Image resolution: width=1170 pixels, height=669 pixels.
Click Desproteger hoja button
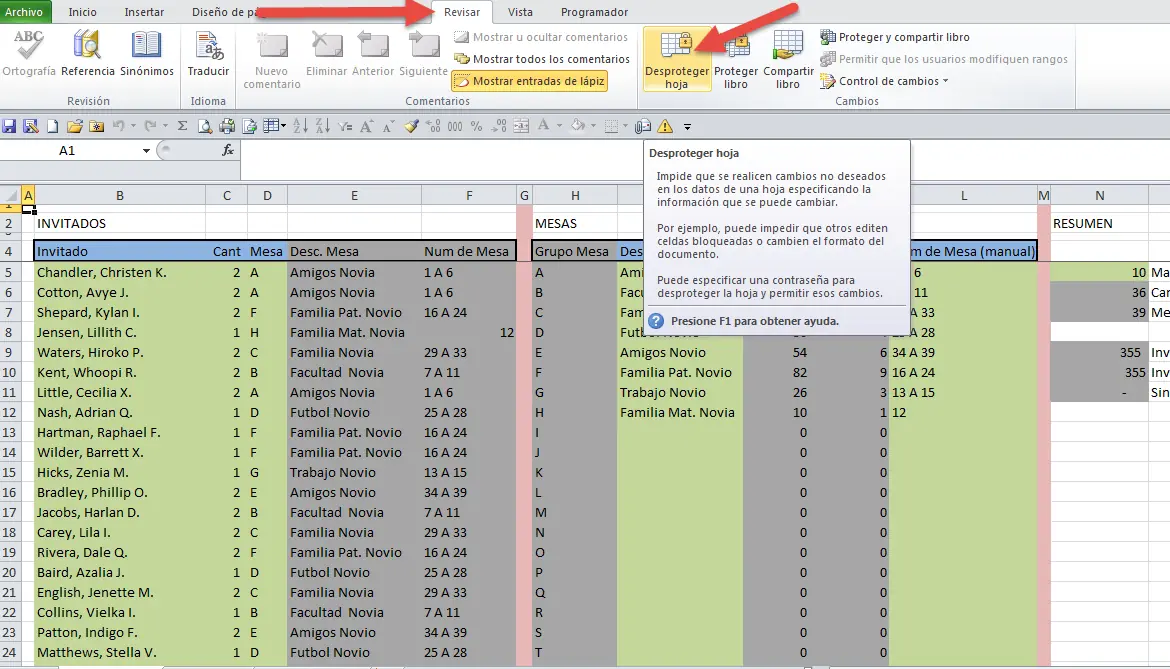coord(677,60)
